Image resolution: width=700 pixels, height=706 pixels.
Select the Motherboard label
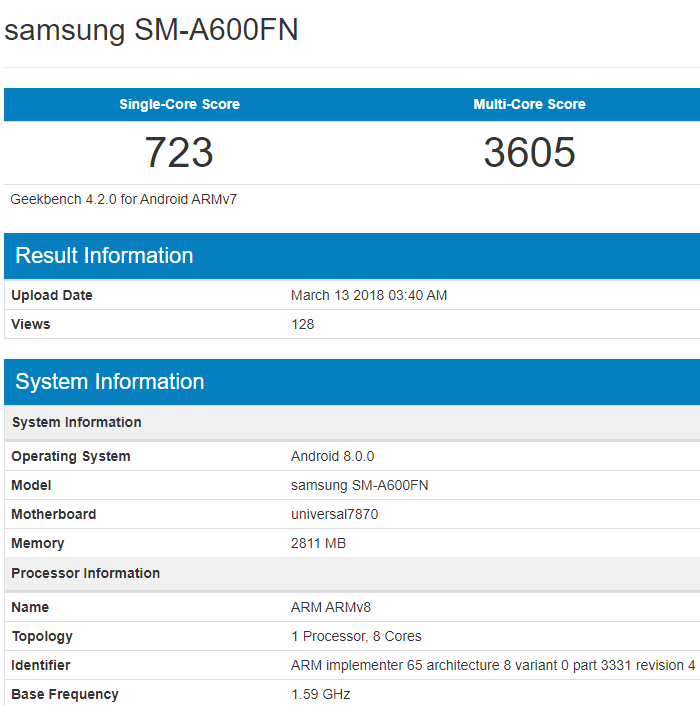(x=54, y=514)
